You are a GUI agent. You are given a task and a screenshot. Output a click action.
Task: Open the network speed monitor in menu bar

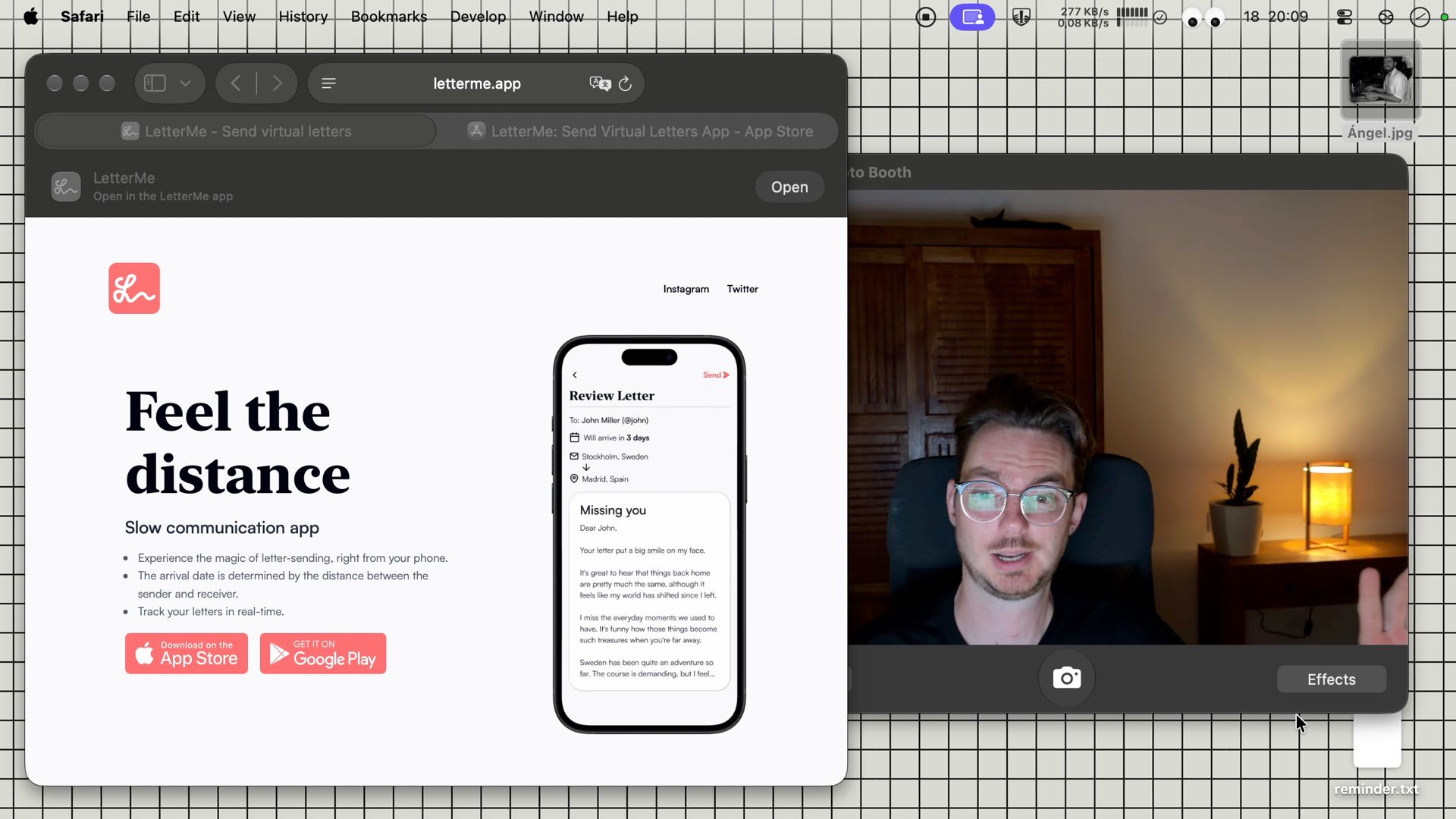point(1083,17)
